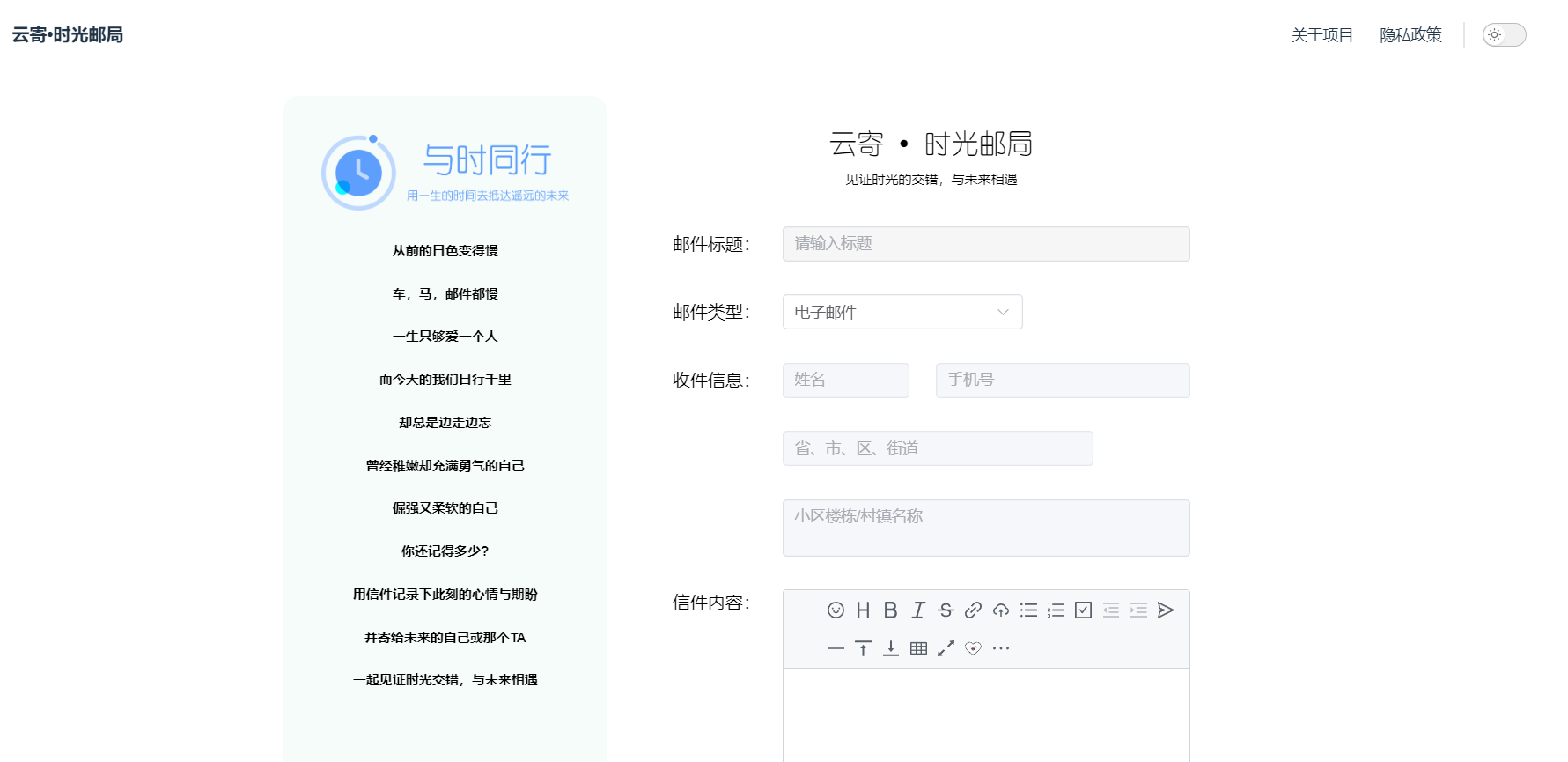Insert a table in the editor
Screen dimensions: 1568x762
918,648
